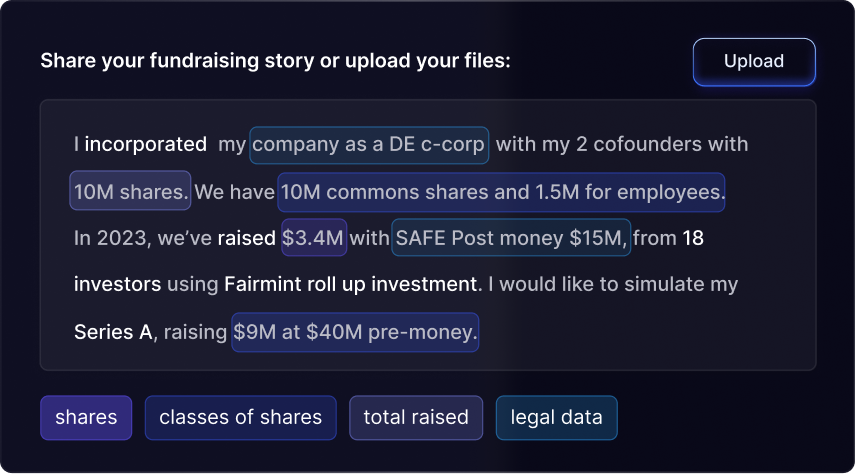The height and width of the screenshot is (474, 855).
Task: Click the "18" investors number
Action: point(694,238)
